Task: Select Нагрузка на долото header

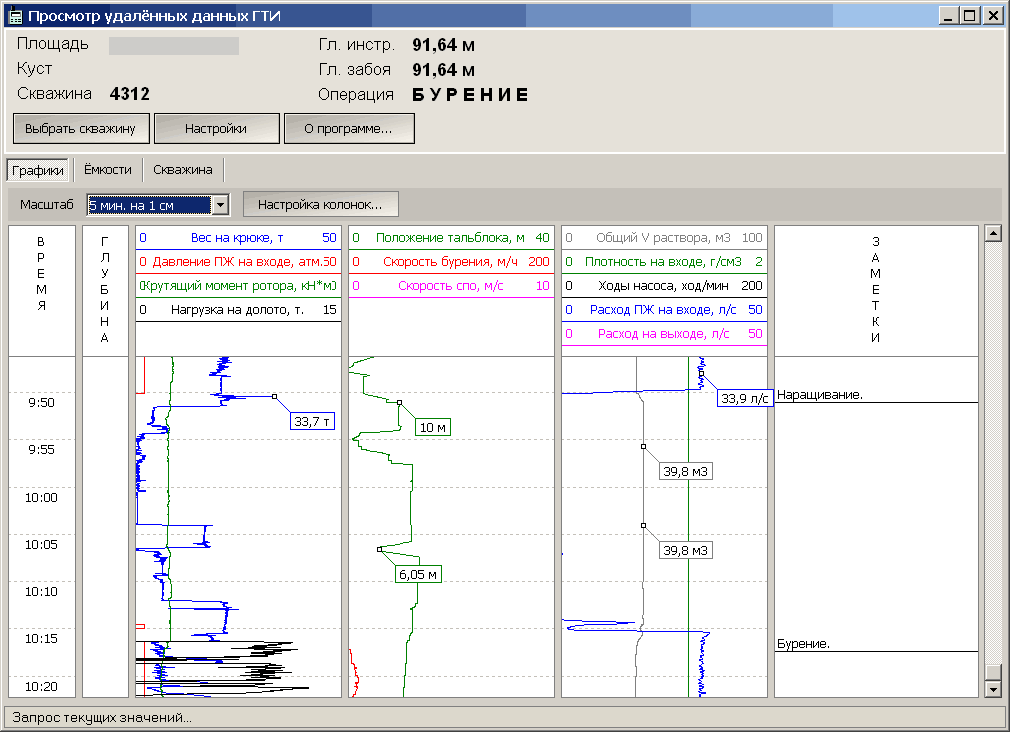Action: (x=238, y=309)
